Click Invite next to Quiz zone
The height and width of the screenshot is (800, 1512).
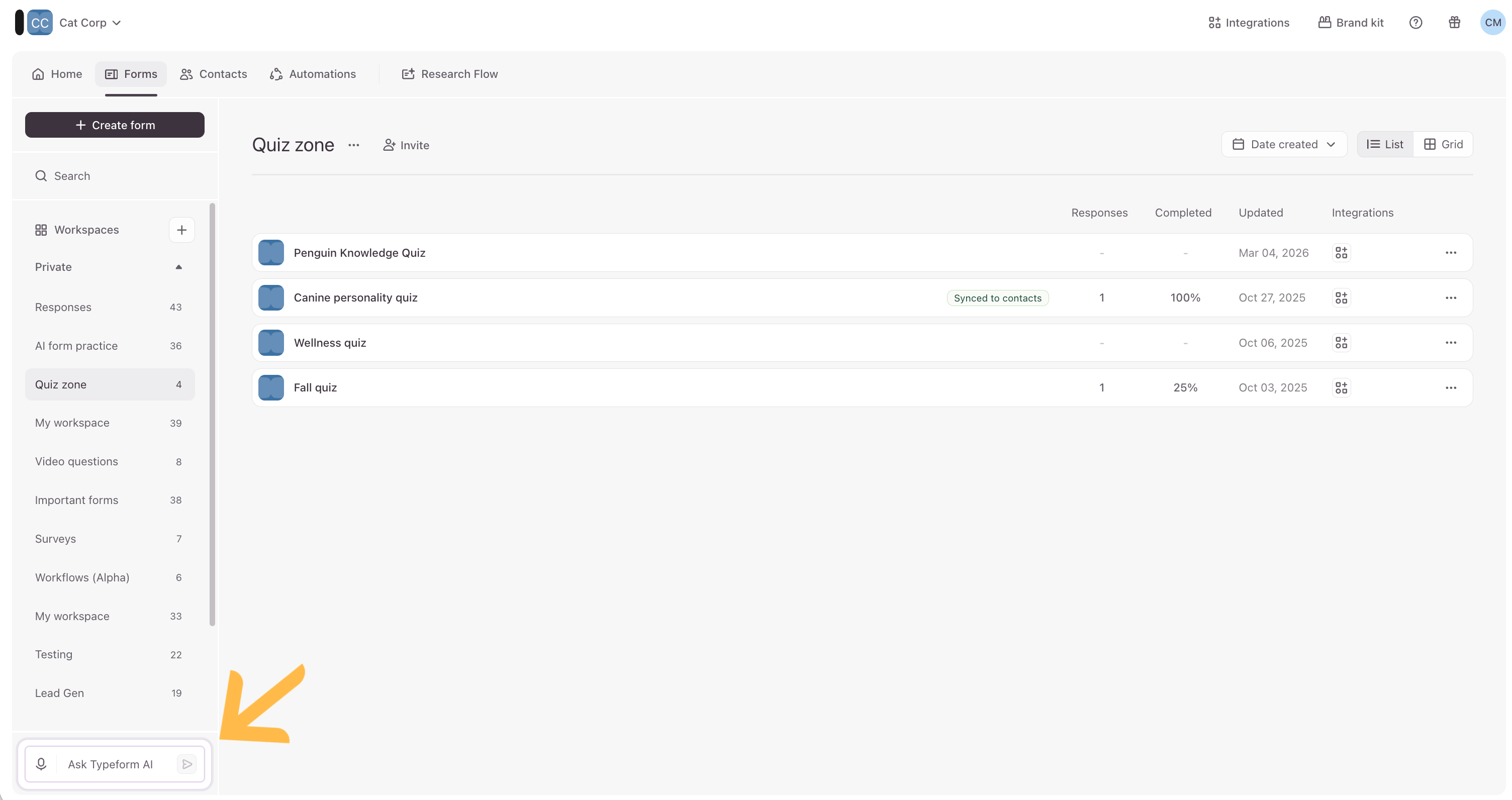tap(406, 145)
